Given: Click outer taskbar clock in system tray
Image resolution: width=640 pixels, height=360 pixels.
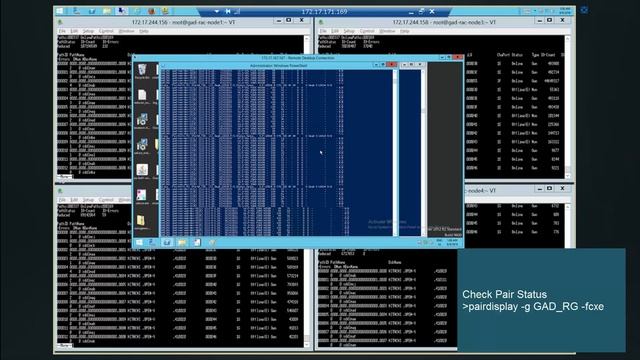Looking at the screenshot, I should coord(565,11).
